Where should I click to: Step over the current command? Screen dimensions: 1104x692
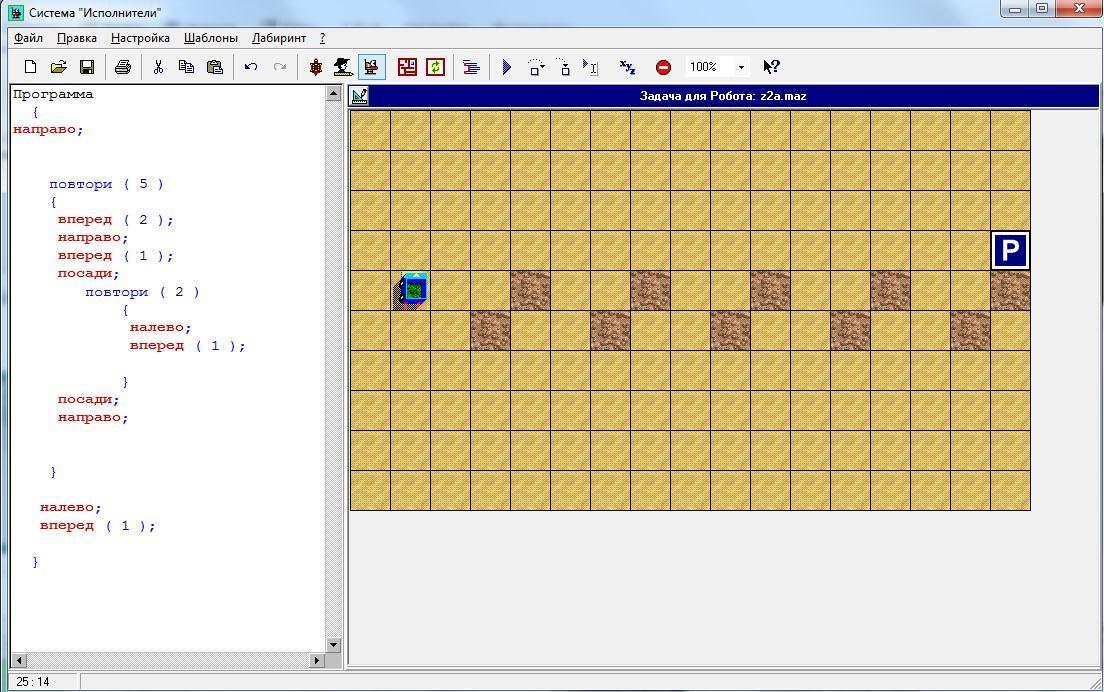(x=536, y=67)
